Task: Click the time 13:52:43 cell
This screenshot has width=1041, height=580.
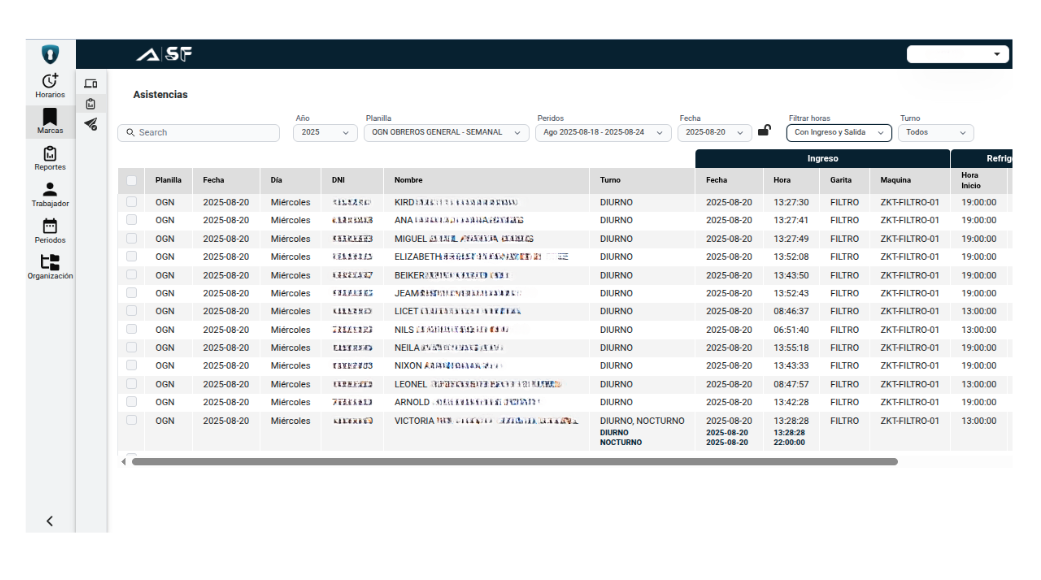Action: [791, 293]
